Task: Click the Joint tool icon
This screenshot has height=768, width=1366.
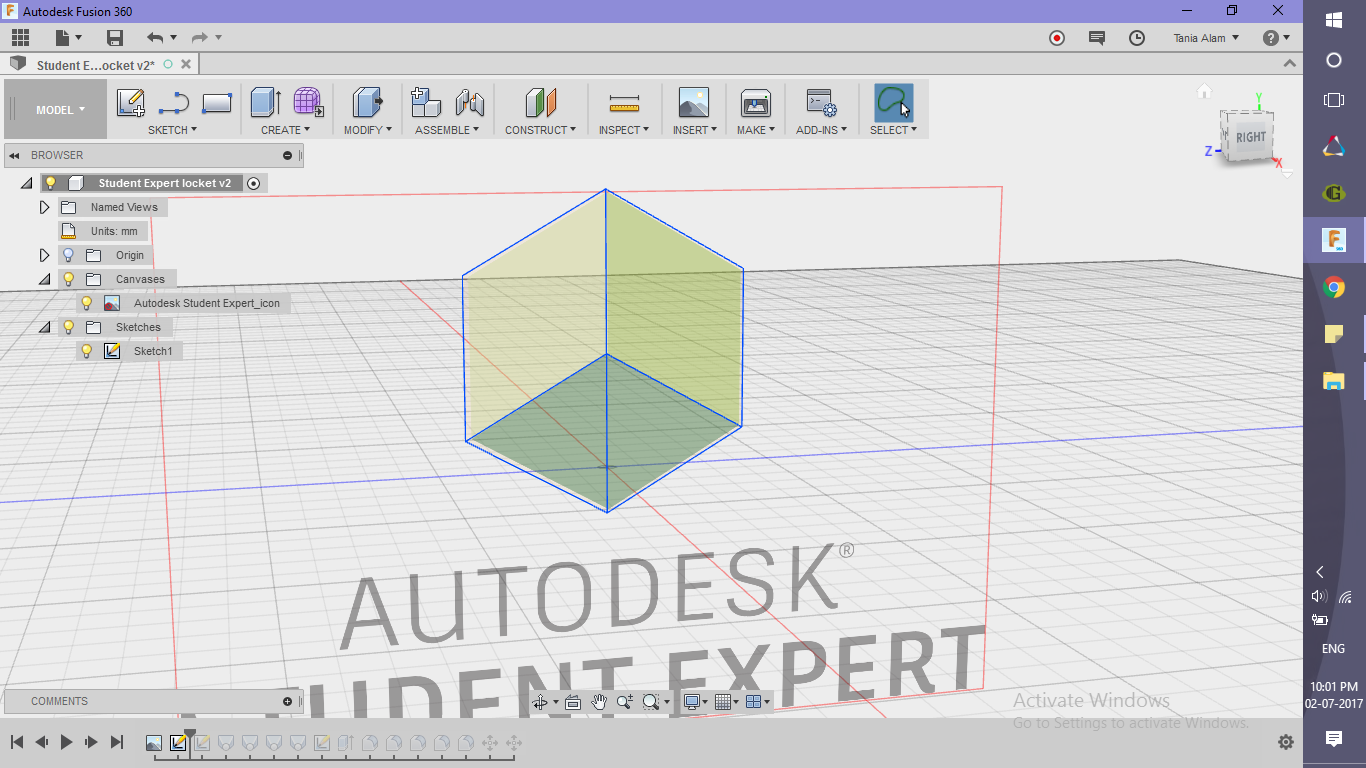Action: click(469, 103)
